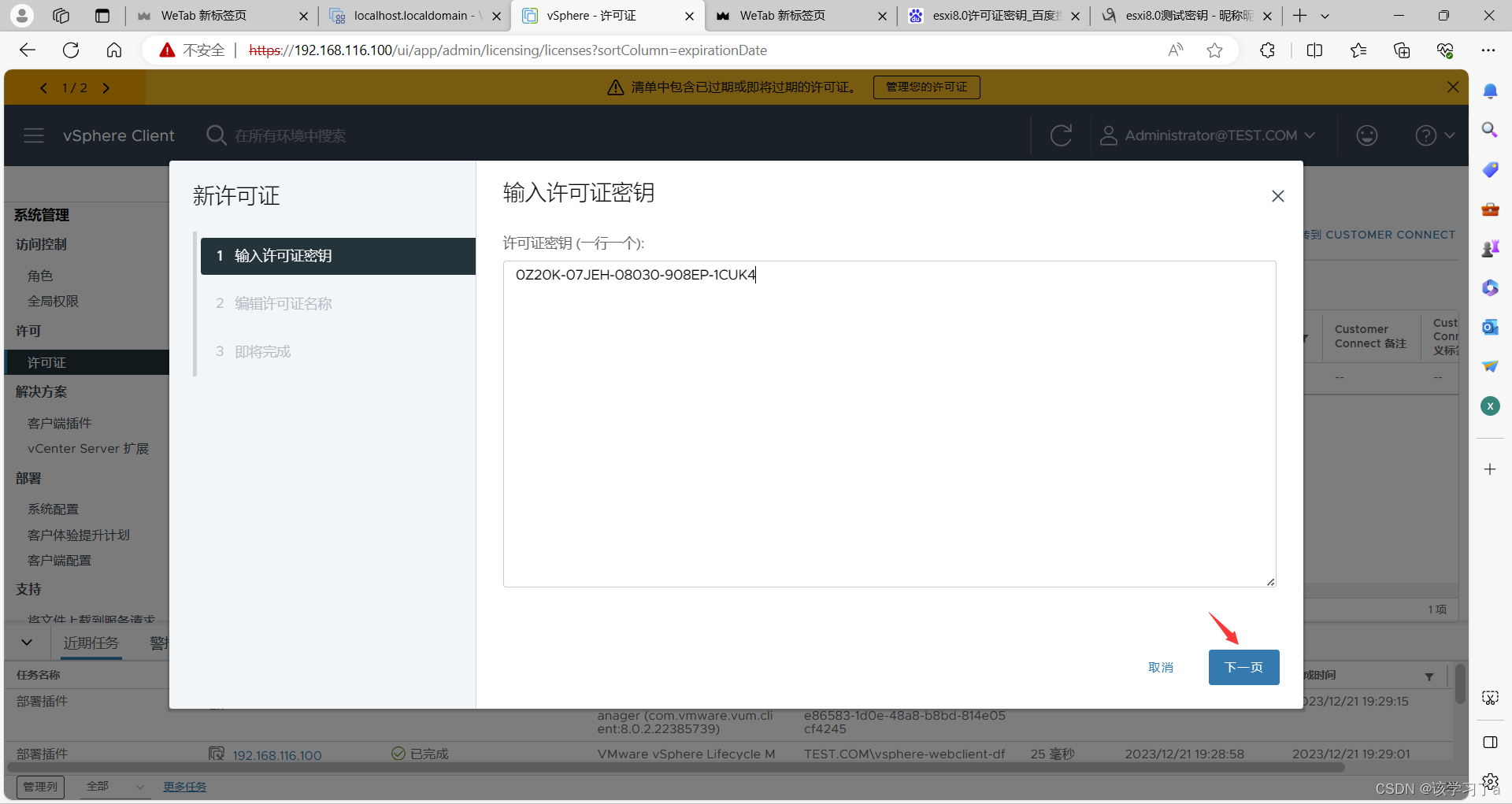Open browser extensions puzzle icon

tap(1267, 50)
